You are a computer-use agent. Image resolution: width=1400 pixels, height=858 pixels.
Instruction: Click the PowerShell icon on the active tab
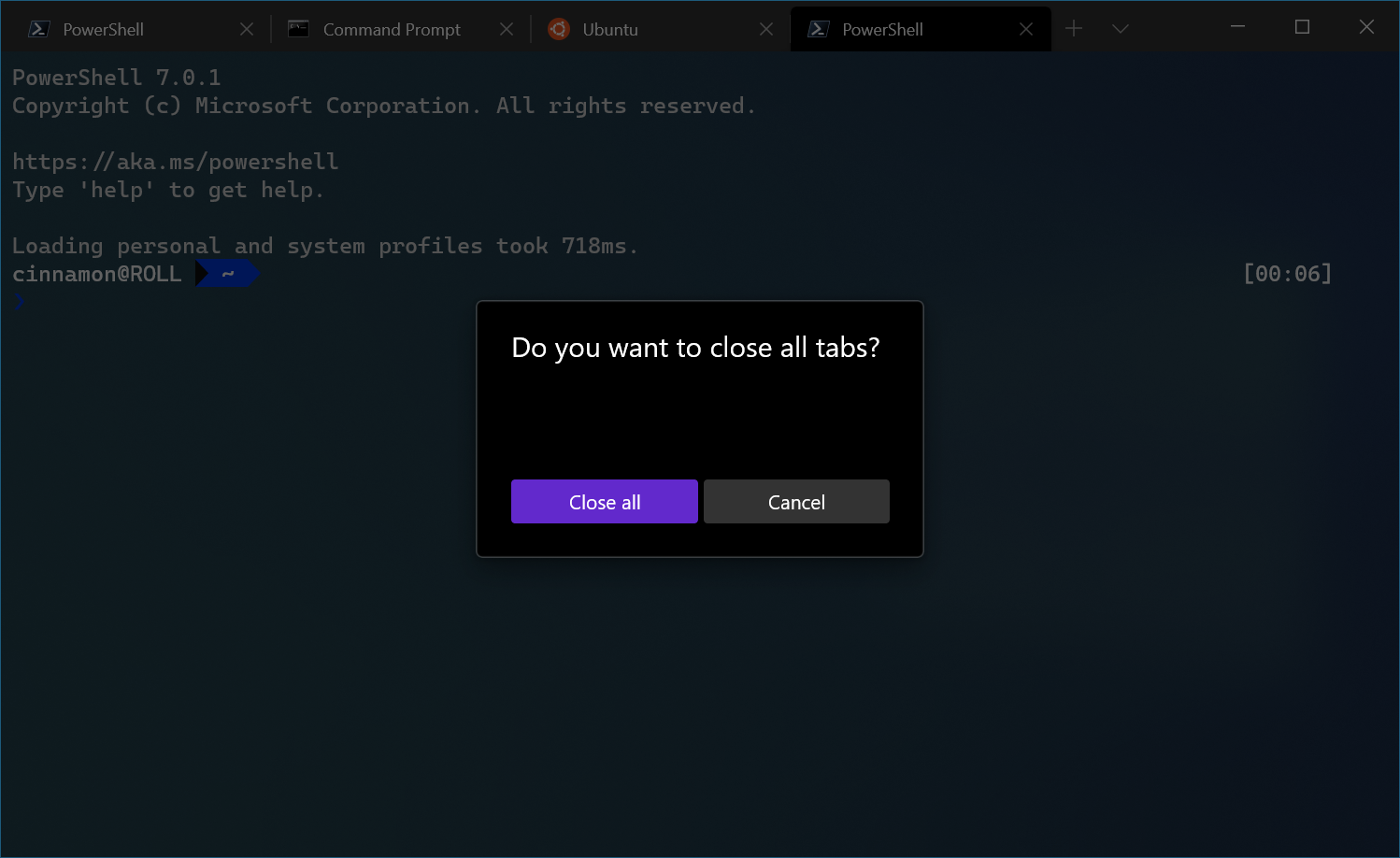coord(818,28)
